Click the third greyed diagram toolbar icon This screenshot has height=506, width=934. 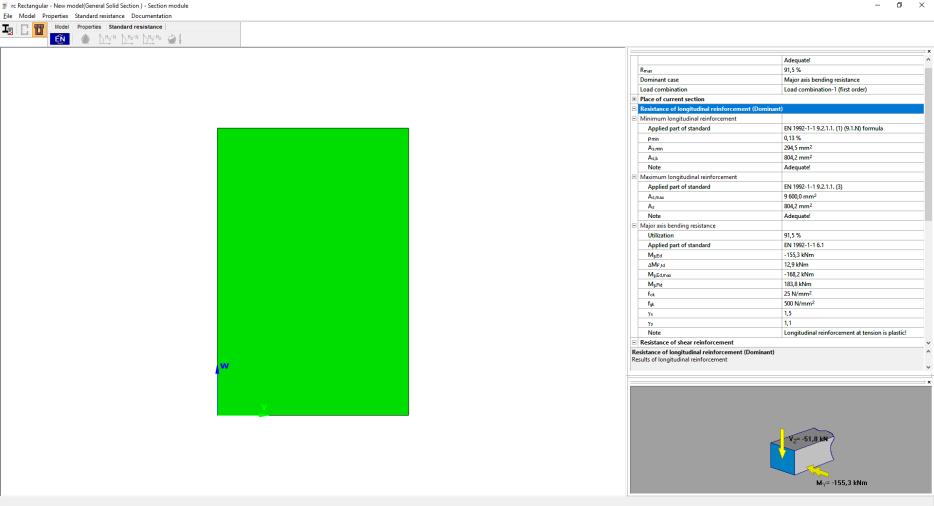tap(151, 39)
